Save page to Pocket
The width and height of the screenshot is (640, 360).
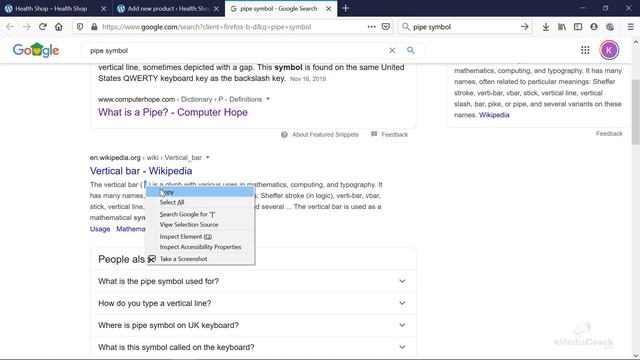click(386, 27)
